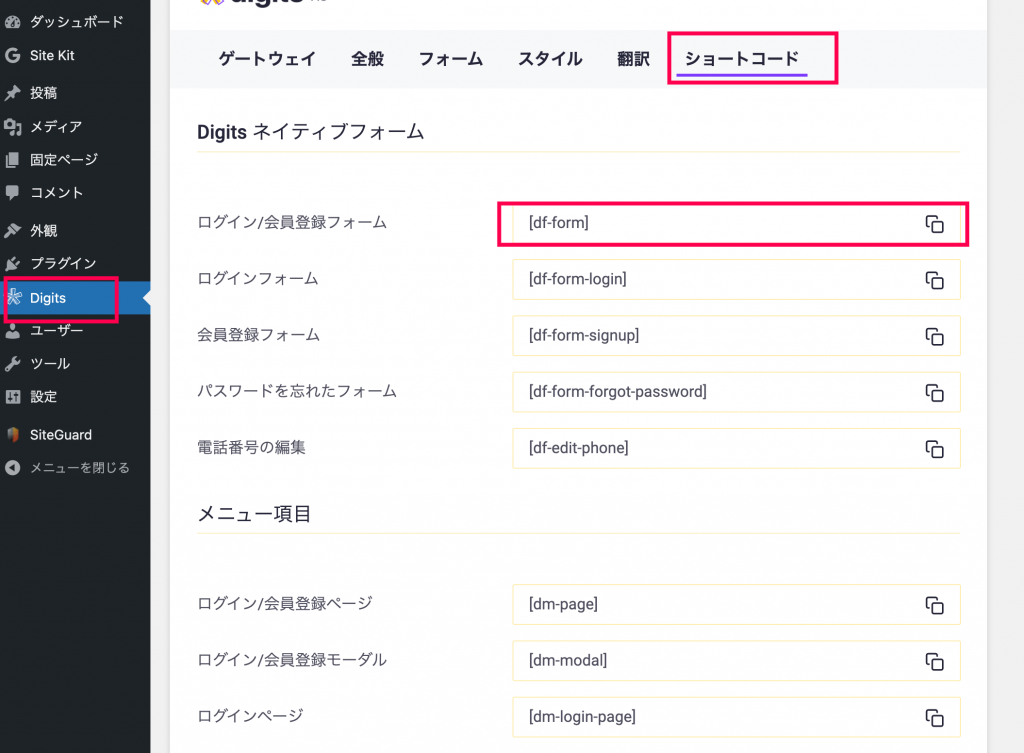
Task: Click the プラグイン plug icon
Action: click(12, 263)
